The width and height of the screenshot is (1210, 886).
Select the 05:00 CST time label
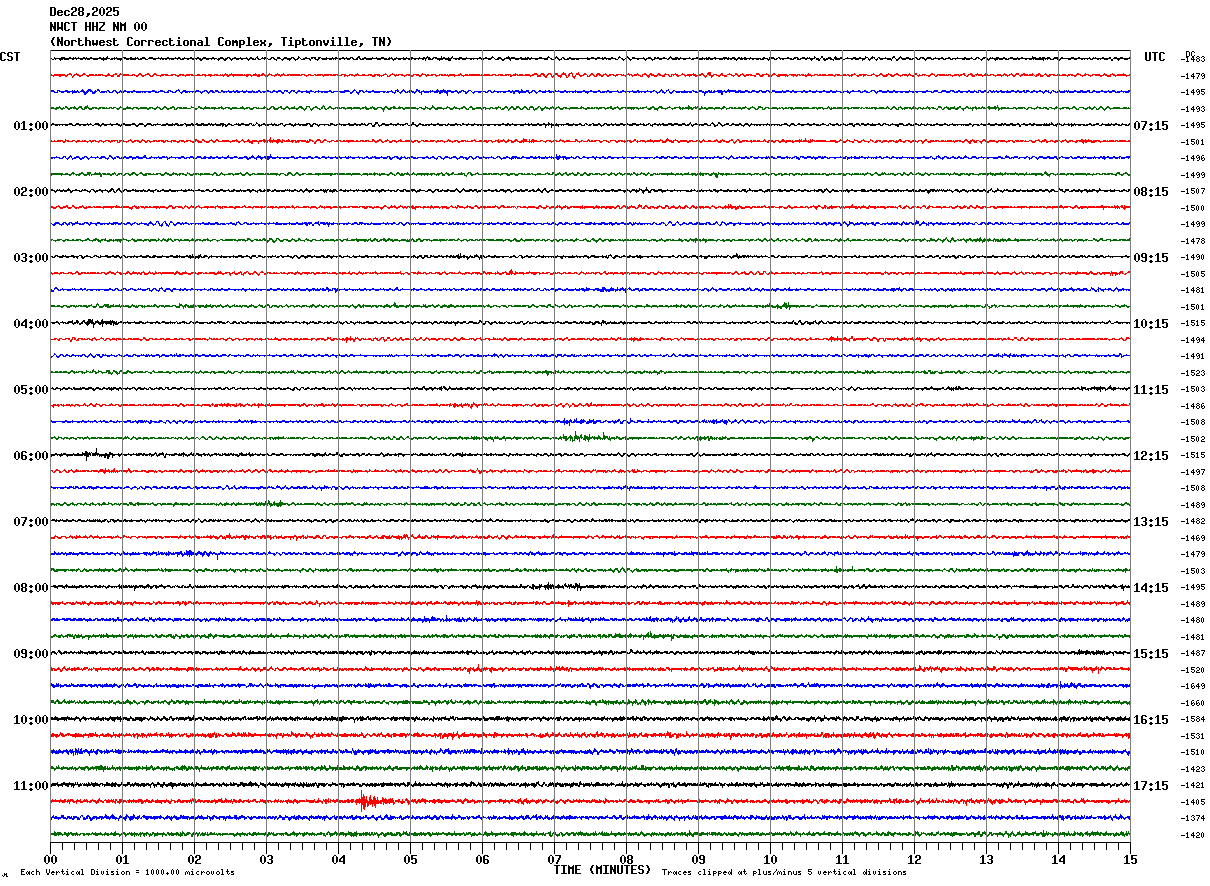pos(31,390)
